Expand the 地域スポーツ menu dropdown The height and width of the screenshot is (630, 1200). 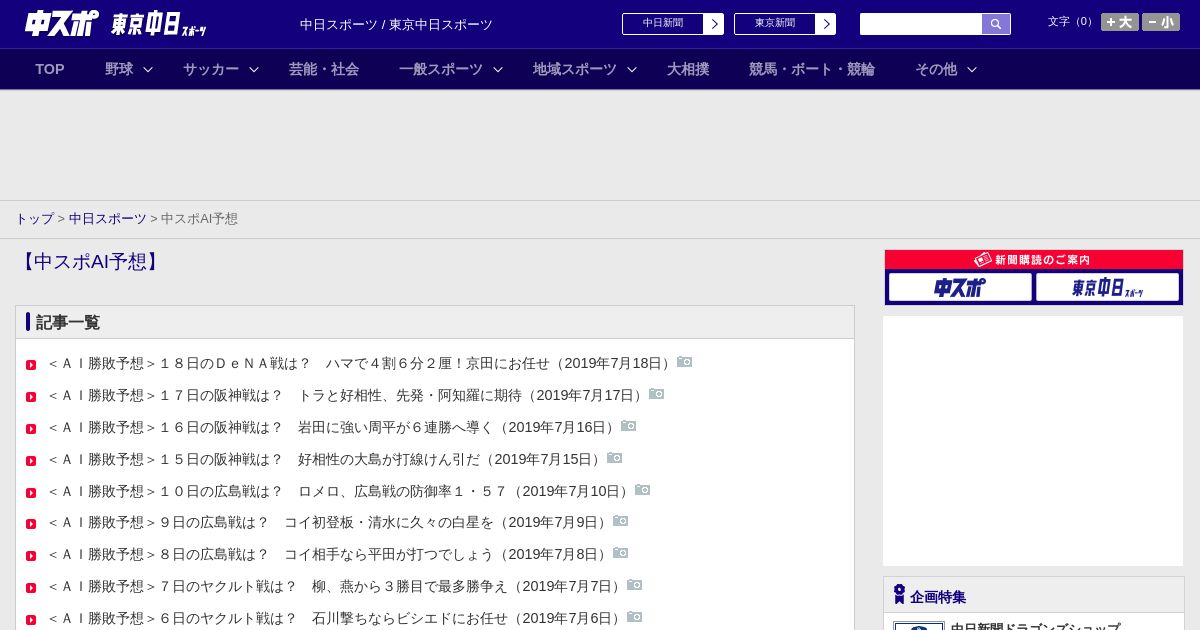(632, 69)
